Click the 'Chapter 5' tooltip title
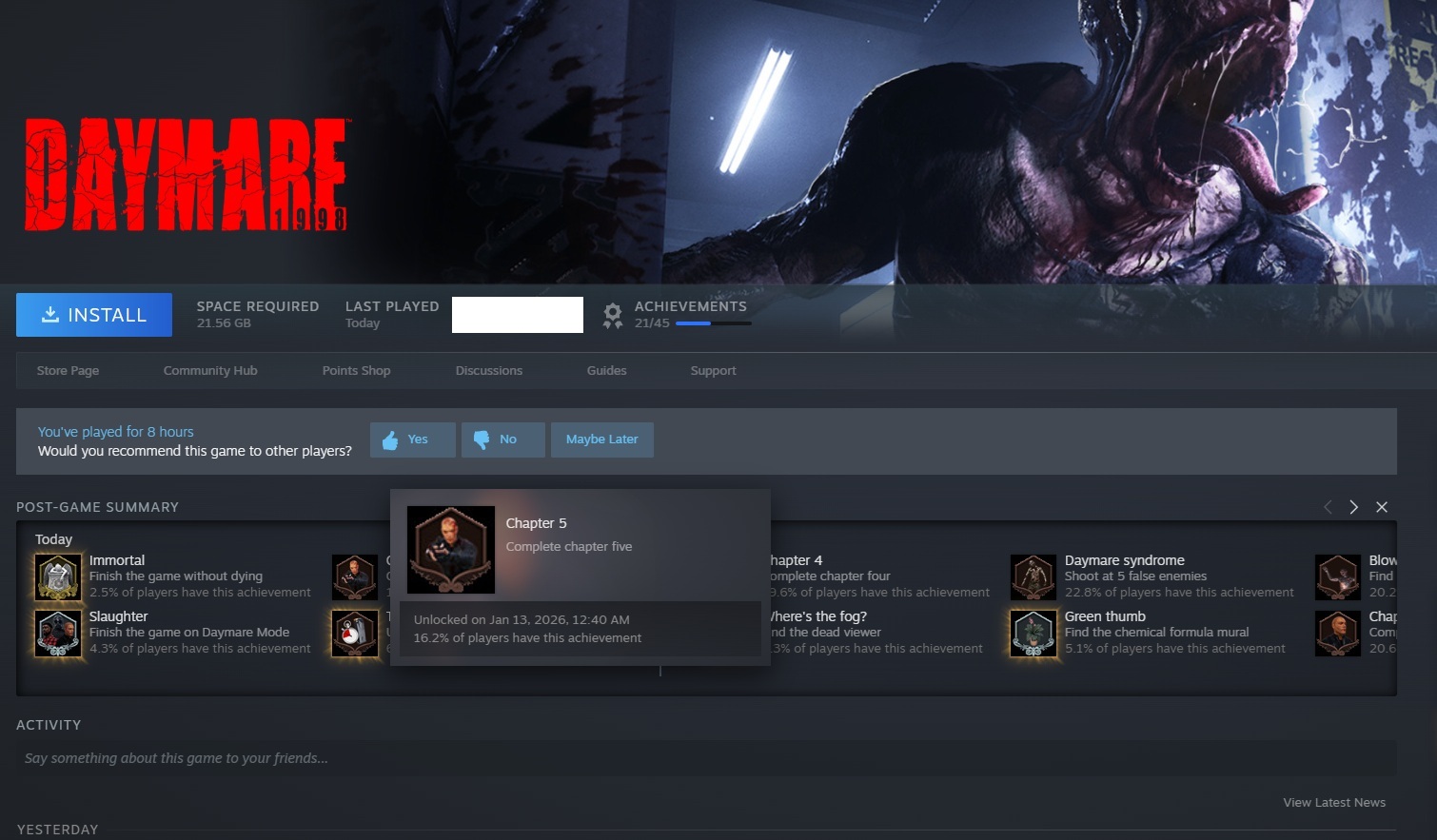 tap(536, 523)
